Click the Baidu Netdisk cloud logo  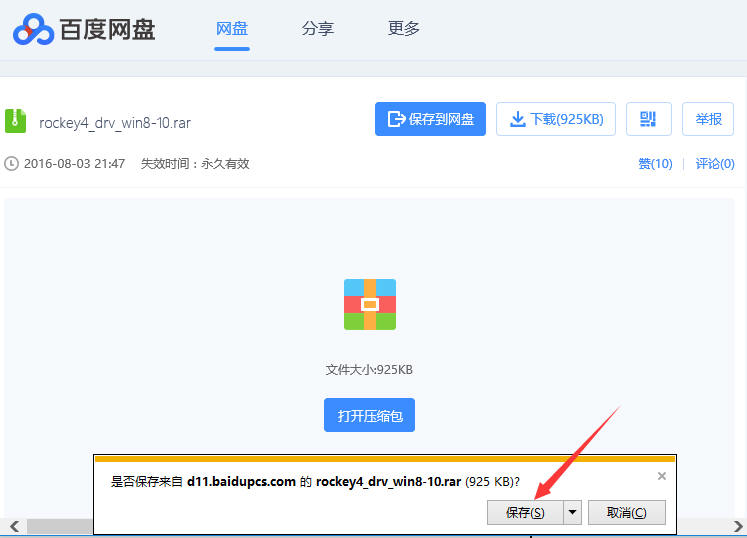click(x=33, y=30)
